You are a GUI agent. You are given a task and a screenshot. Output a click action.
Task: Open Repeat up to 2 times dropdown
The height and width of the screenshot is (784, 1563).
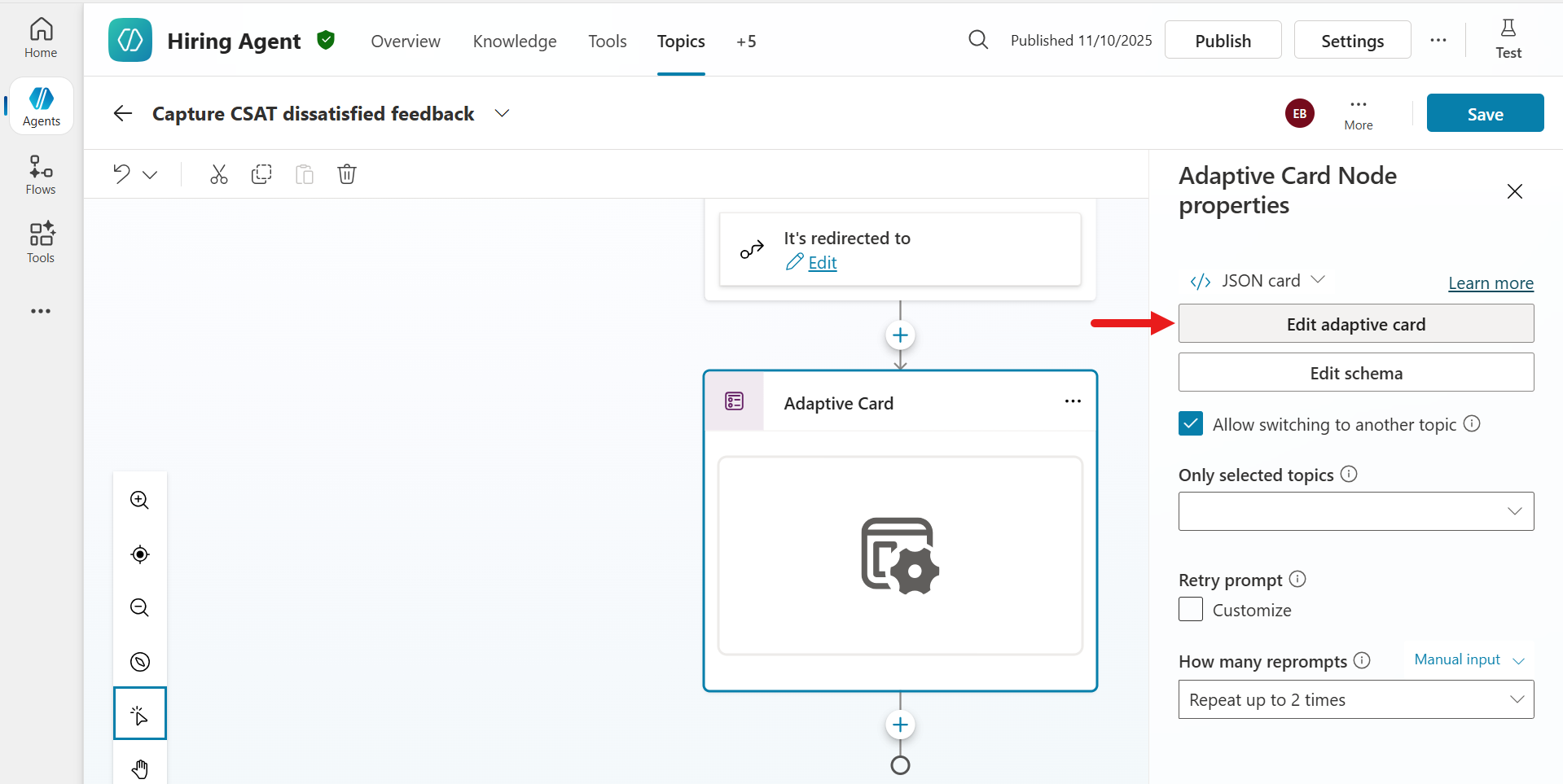1356,699
